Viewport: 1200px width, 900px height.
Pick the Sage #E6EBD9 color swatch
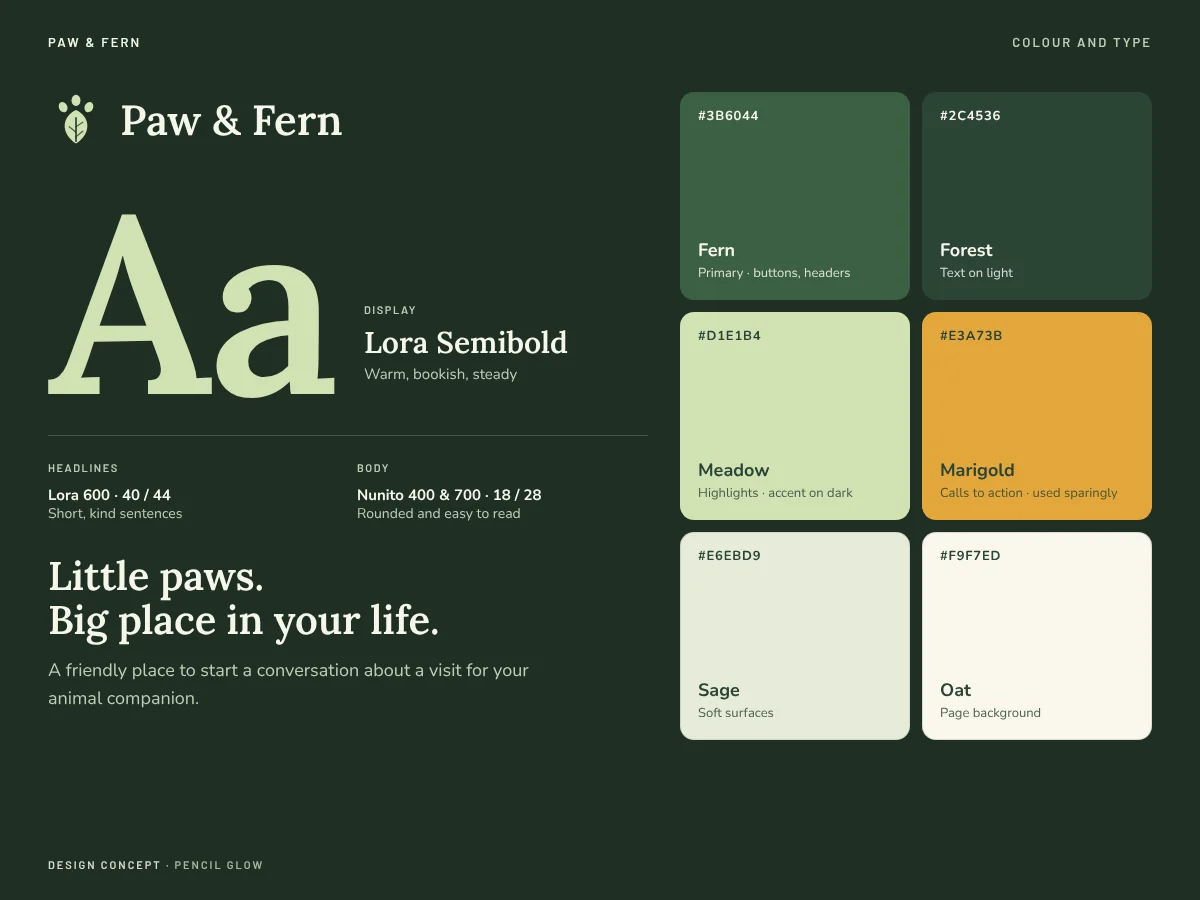coord(795,636)
